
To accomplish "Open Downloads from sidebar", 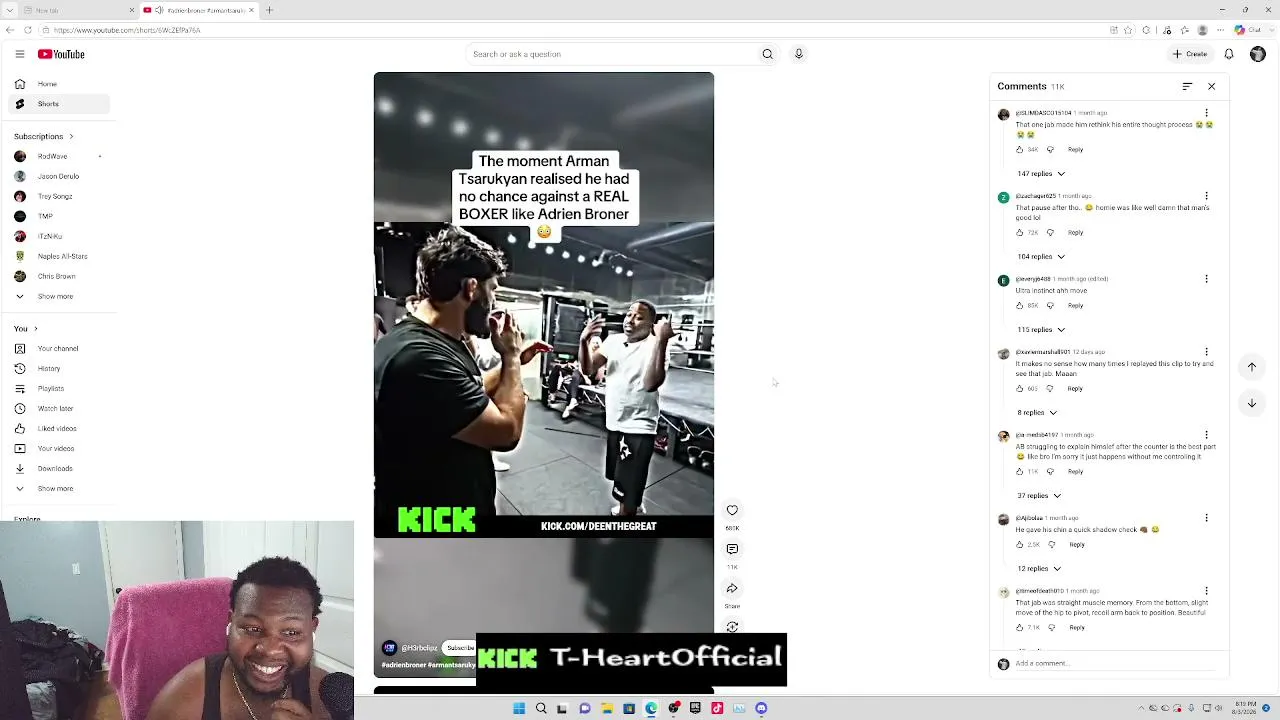I will [59, 469].
